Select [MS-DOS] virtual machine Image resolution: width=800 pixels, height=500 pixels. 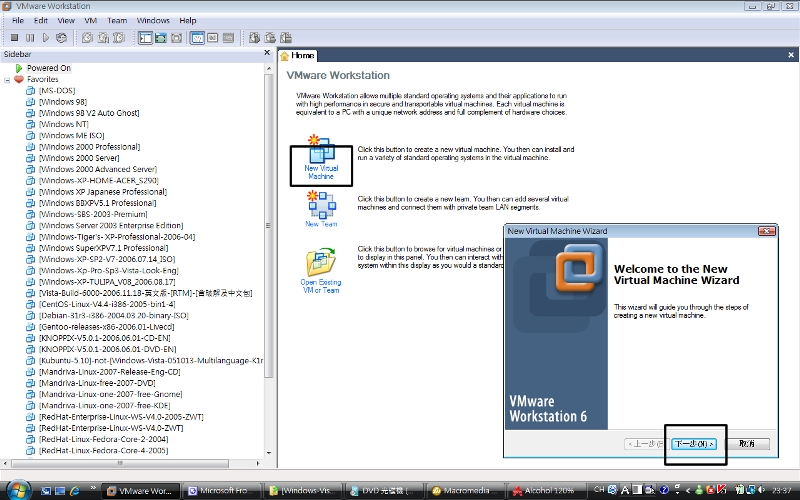point(57,90)
